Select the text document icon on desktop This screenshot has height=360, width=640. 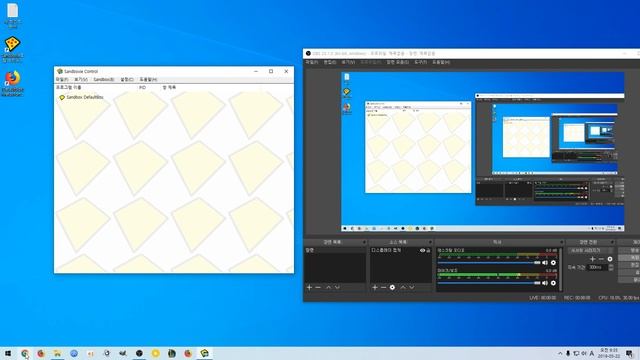click(13, 16)
